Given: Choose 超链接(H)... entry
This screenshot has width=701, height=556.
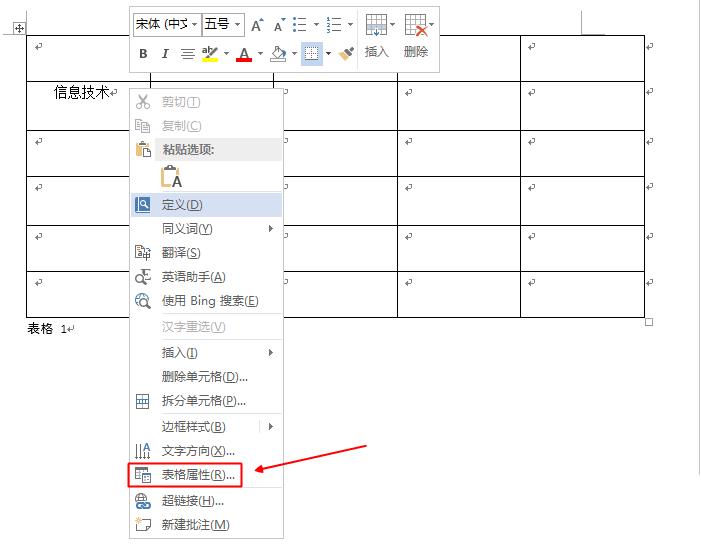Looking at the screenshot, I should coord(207,501).
